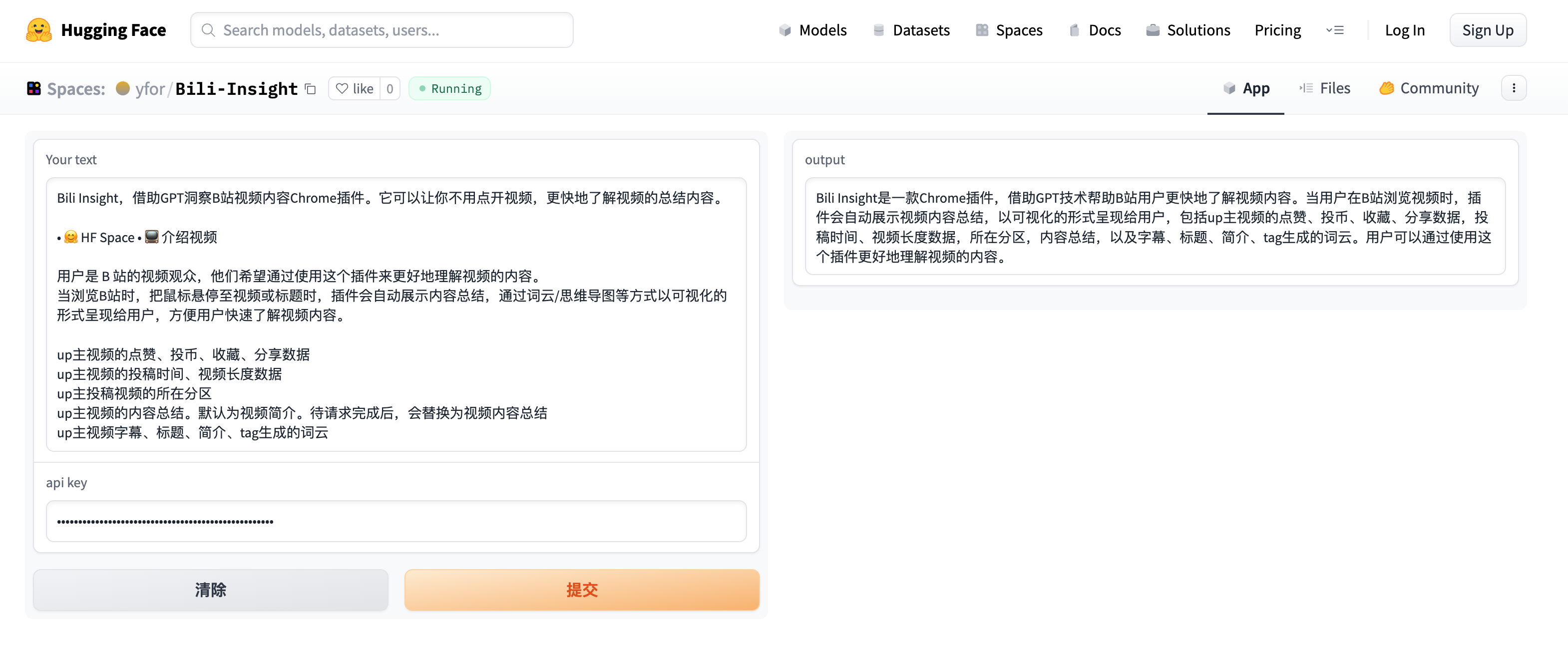Screen dimensions: 1568x653
Task: Click the Sign Up button
Action: (x=1487, y=30)
